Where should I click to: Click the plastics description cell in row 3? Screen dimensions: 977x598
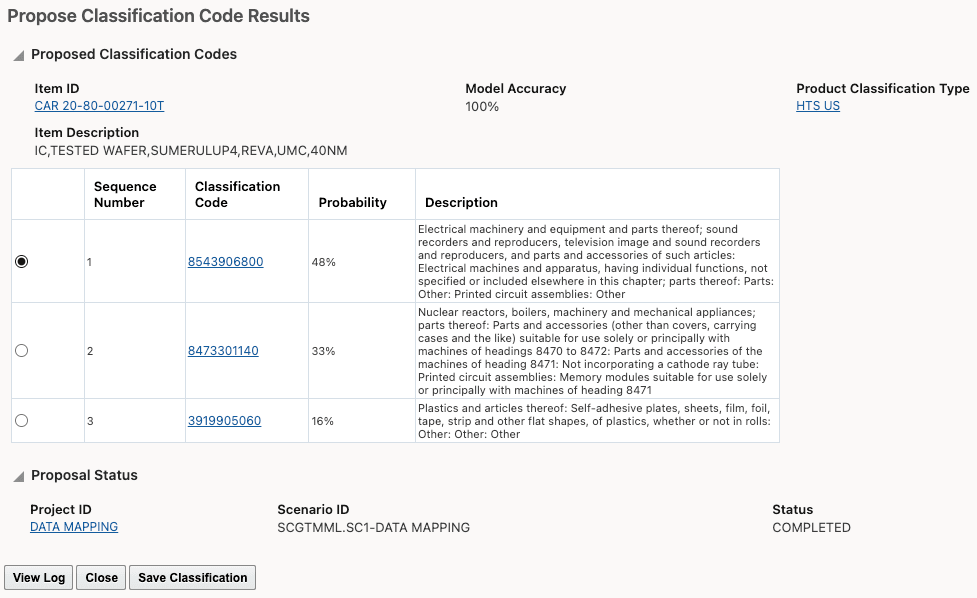pos(598,421)
